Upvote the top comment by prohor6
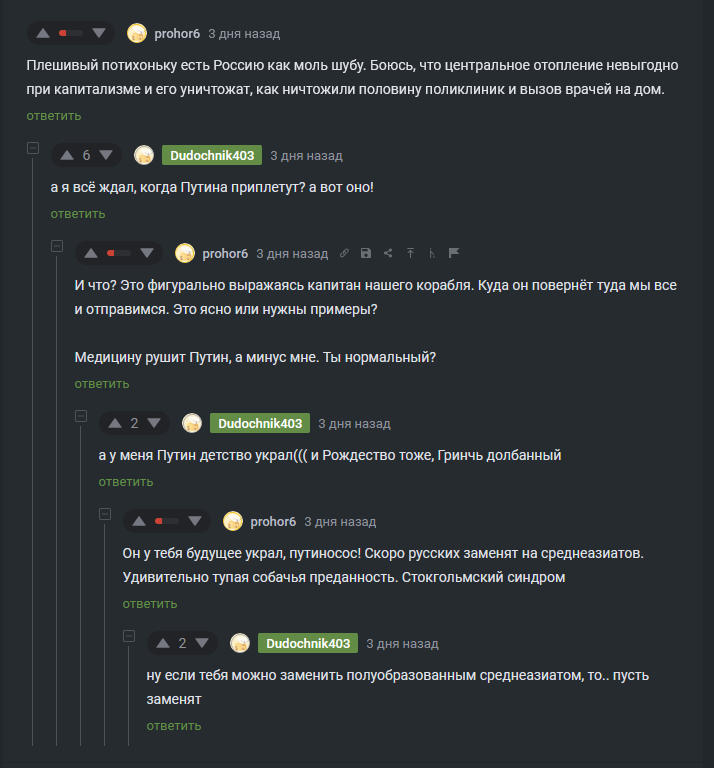Viewport: 714px width, 768px height. 42,33
